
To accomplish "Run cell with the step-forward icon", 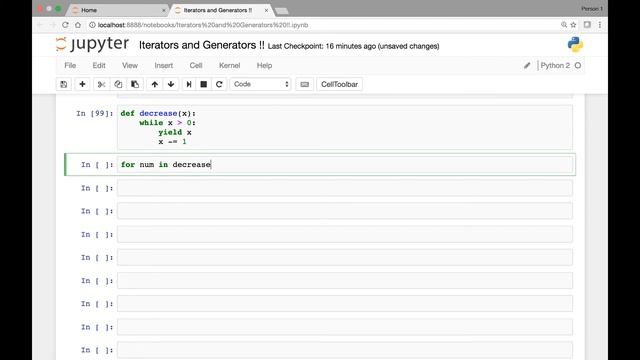I will click(189, 84).
